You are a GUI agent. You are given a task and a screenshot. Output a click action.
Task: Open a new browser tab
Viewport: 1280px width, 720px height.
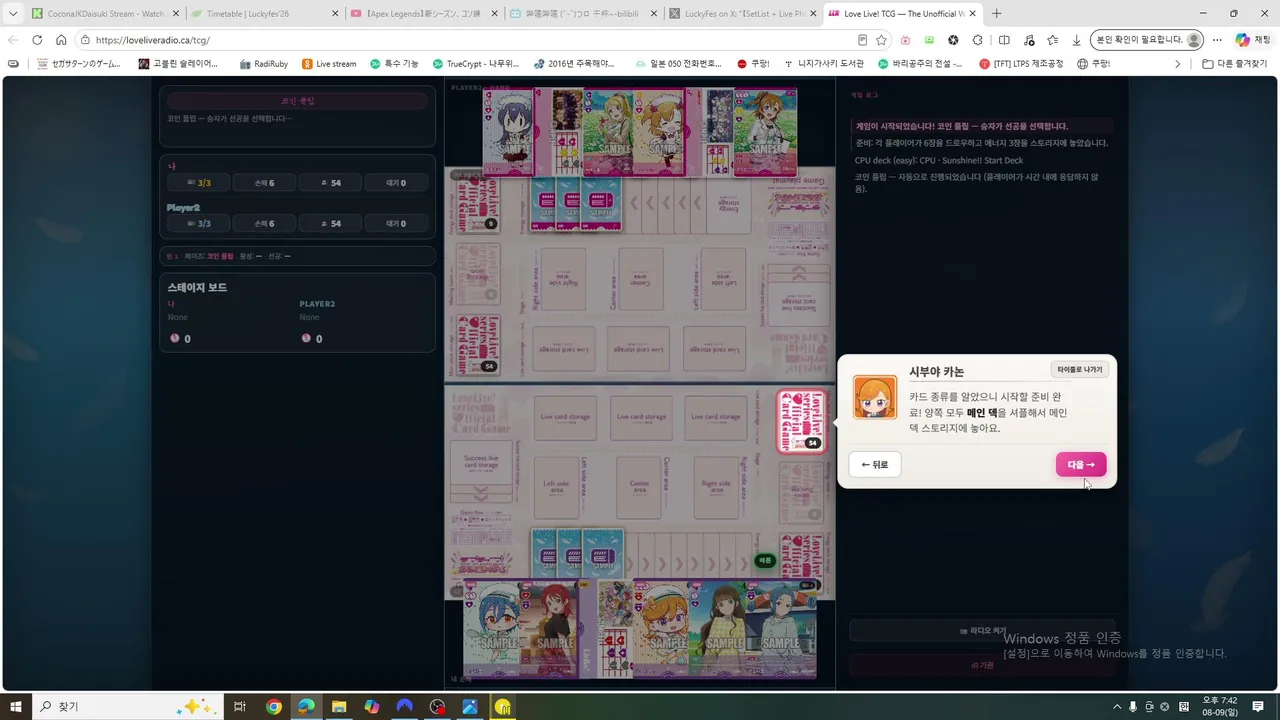click(996, 14)
